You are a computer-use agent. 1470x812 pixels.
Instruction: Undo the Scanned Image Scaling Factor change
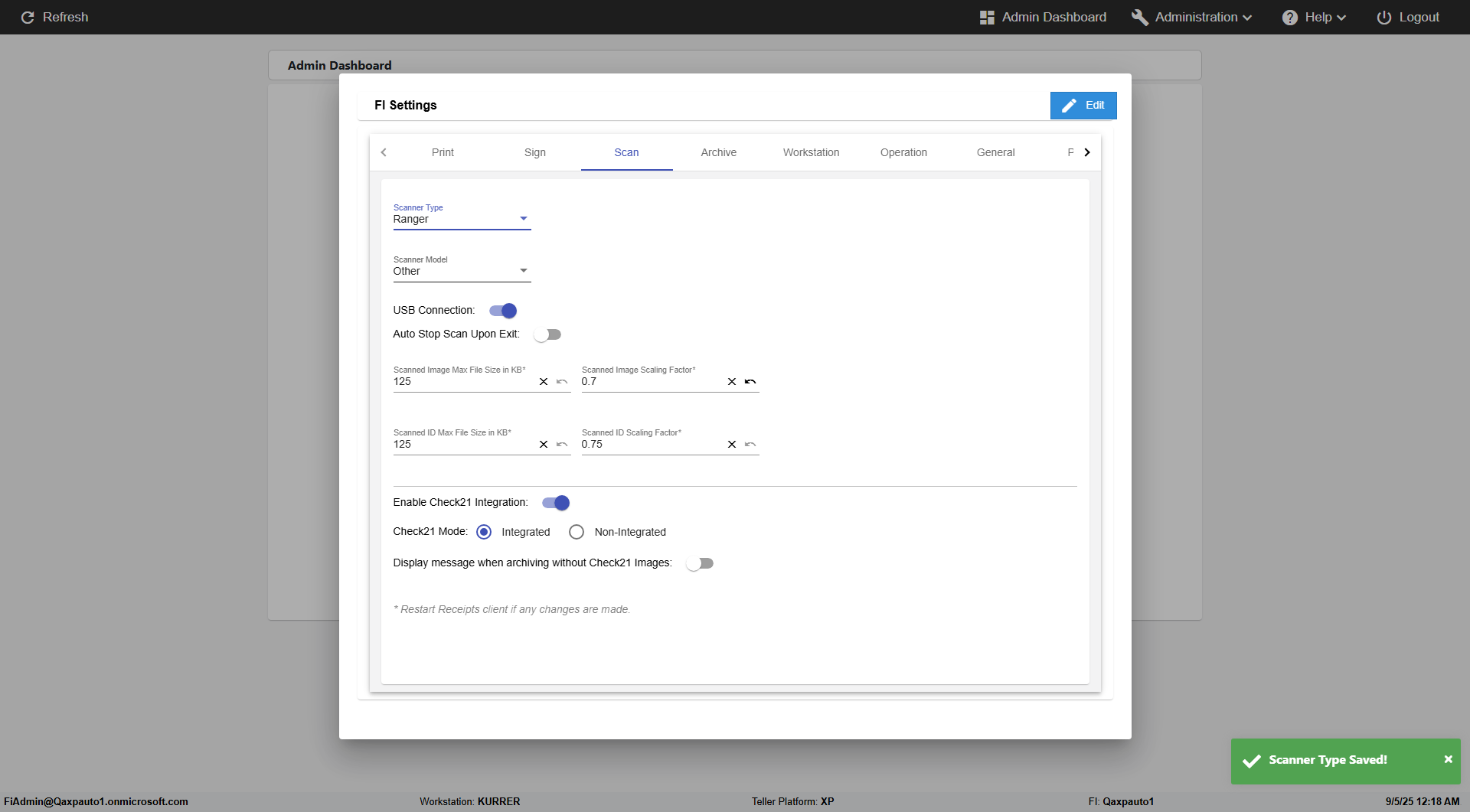tap(750, 382)
